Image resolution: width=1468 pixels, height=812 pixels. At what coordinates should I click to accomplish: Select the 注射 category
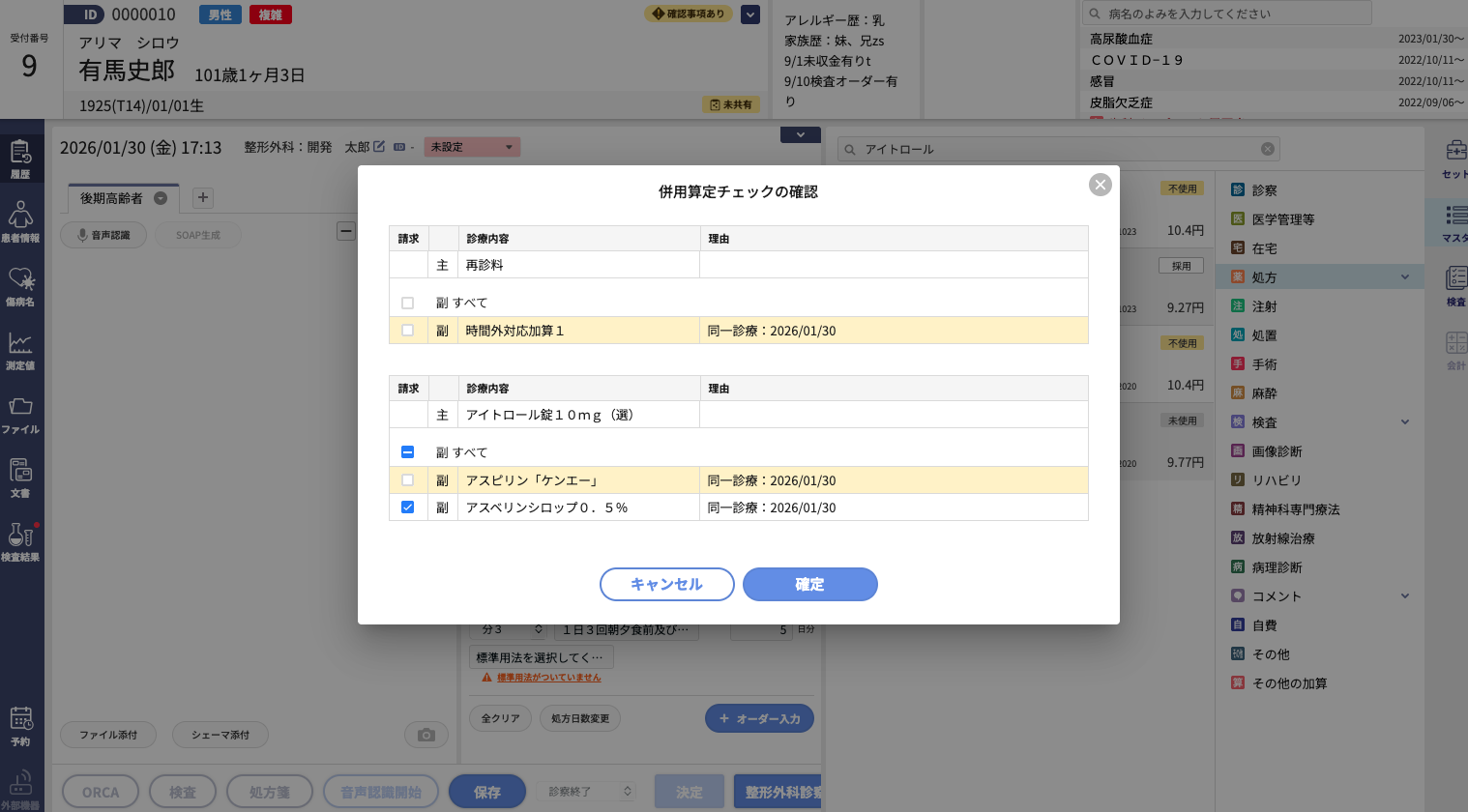point(1320,306)
